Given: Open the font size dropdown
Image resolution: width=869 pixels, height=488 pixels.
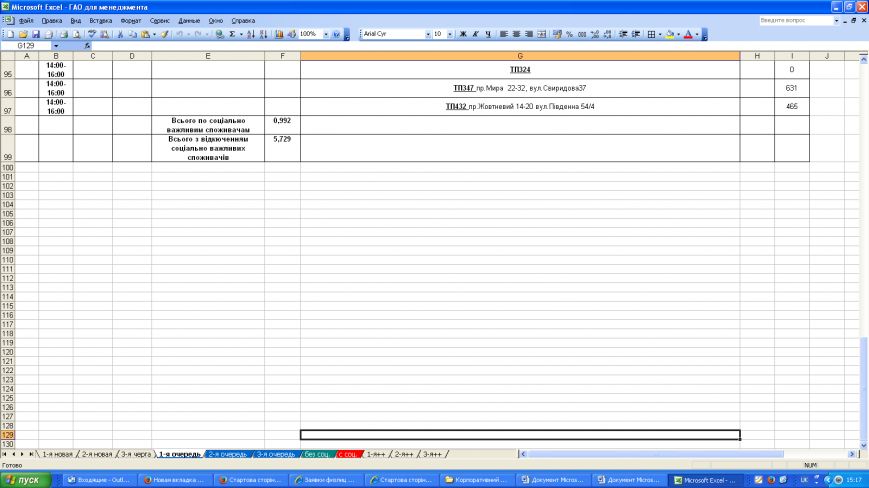Looking at the screenshot, I should (449, 34).
